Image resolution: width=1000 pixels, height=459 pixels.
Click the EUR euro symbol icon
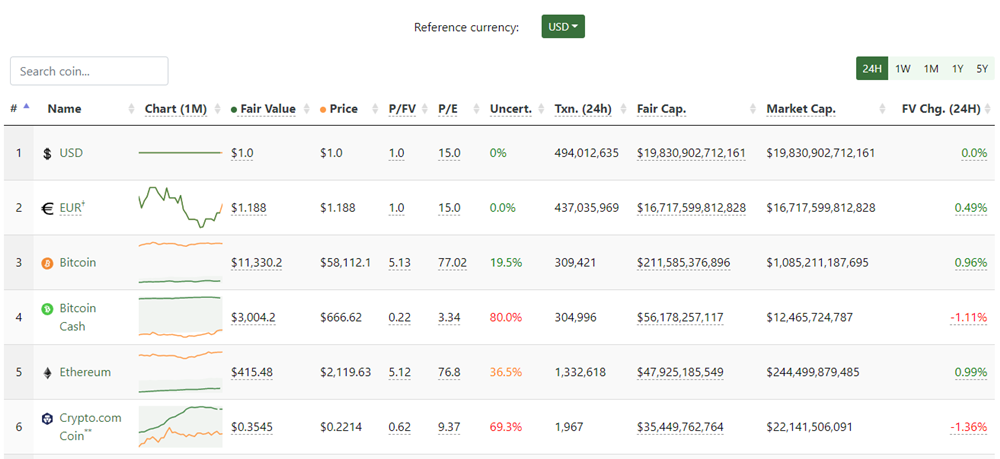click(47, 208)
